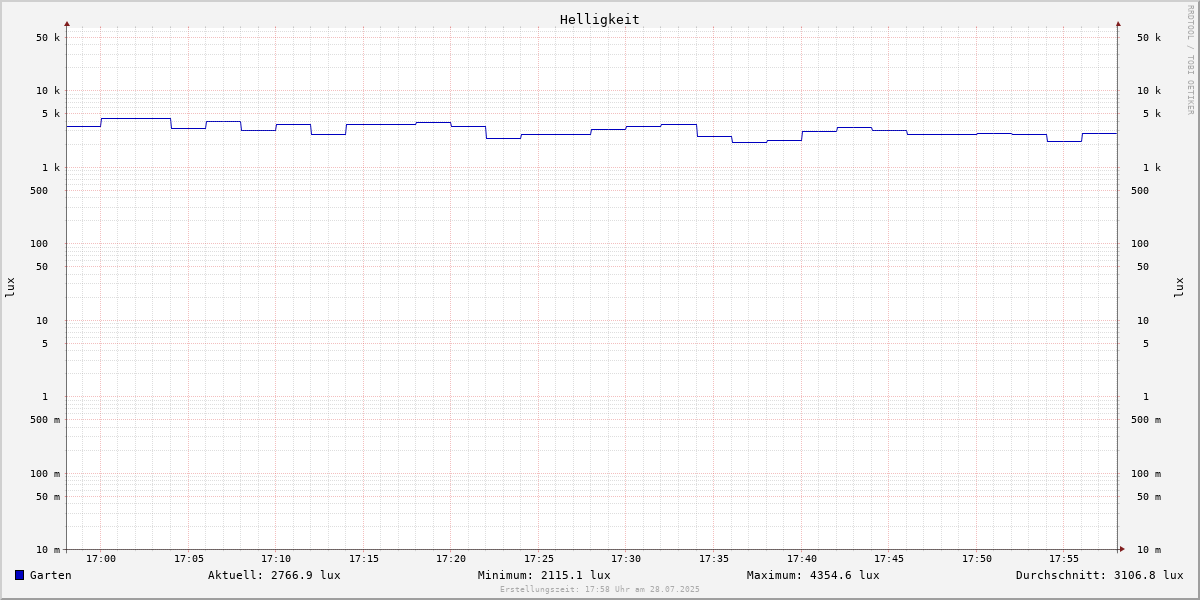Click the red arrow at time axis end
Screen dimensions: 1200x600
click(1122, 549)
